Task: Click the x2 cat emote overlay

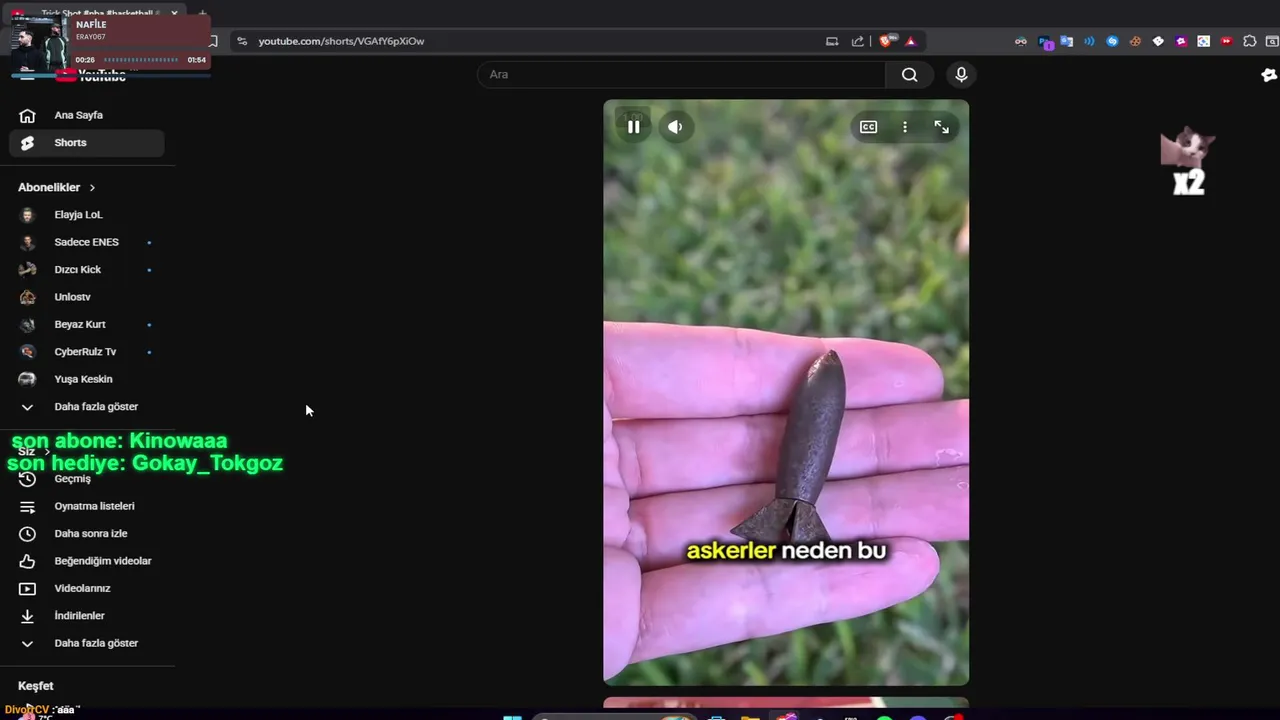Action: click(x=1188, y=161)
